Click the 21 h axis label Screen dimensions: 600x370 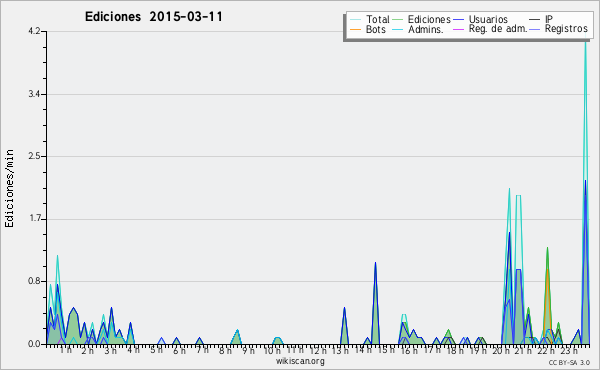(523, 350)
